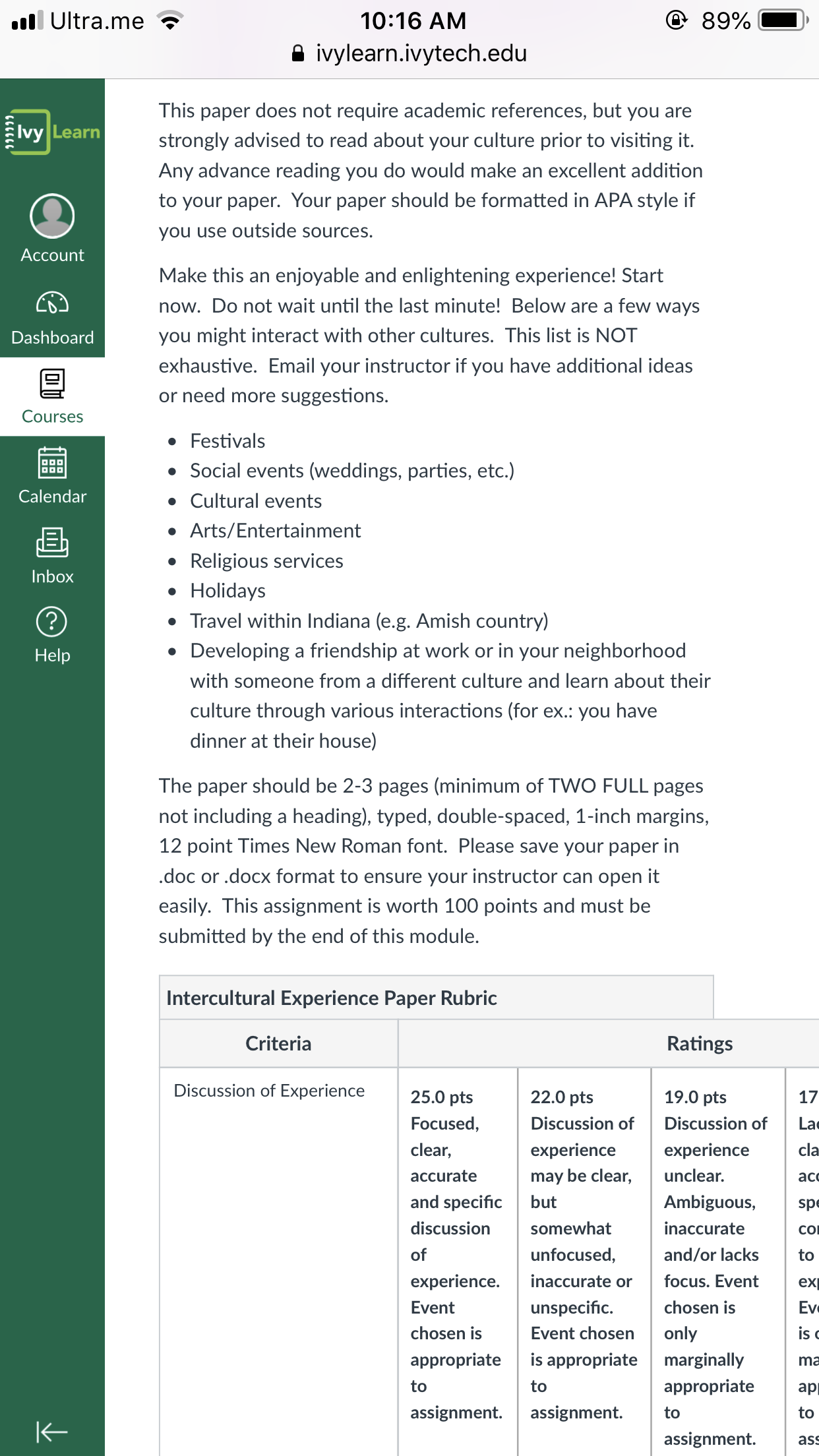The height and width of the screenshot is (1456, 819).
Task: Open the Ivy Learn logo
Action: (x=52, y=132)
